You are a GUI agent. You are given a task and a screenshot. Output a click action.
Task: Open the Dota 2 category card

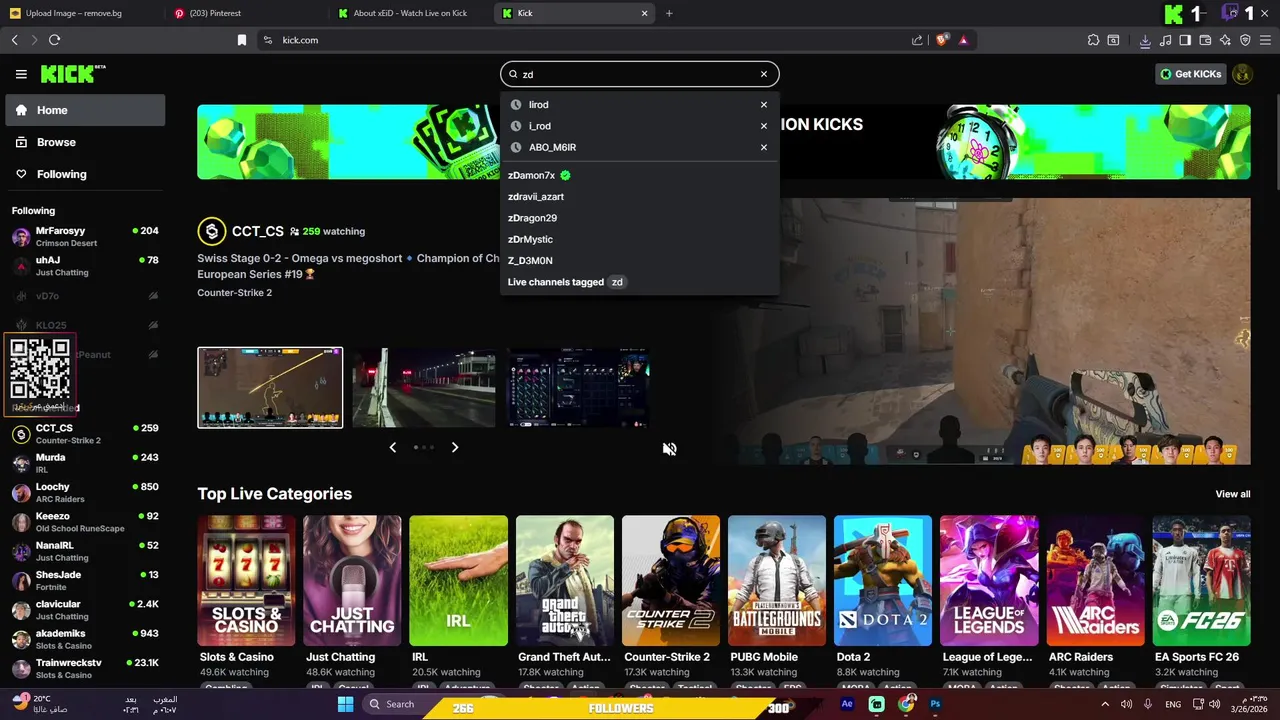point(883,581)
